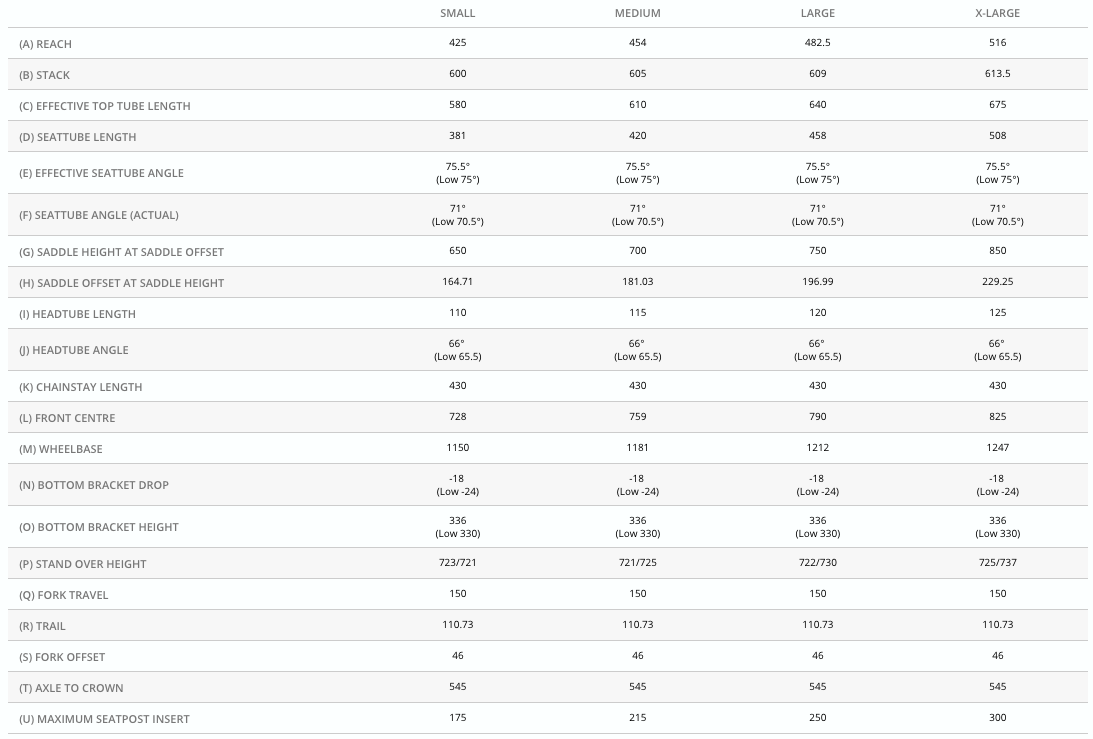Select the (A) REACH row label
Screen dimensions: 1093x739
pos(46,45)
